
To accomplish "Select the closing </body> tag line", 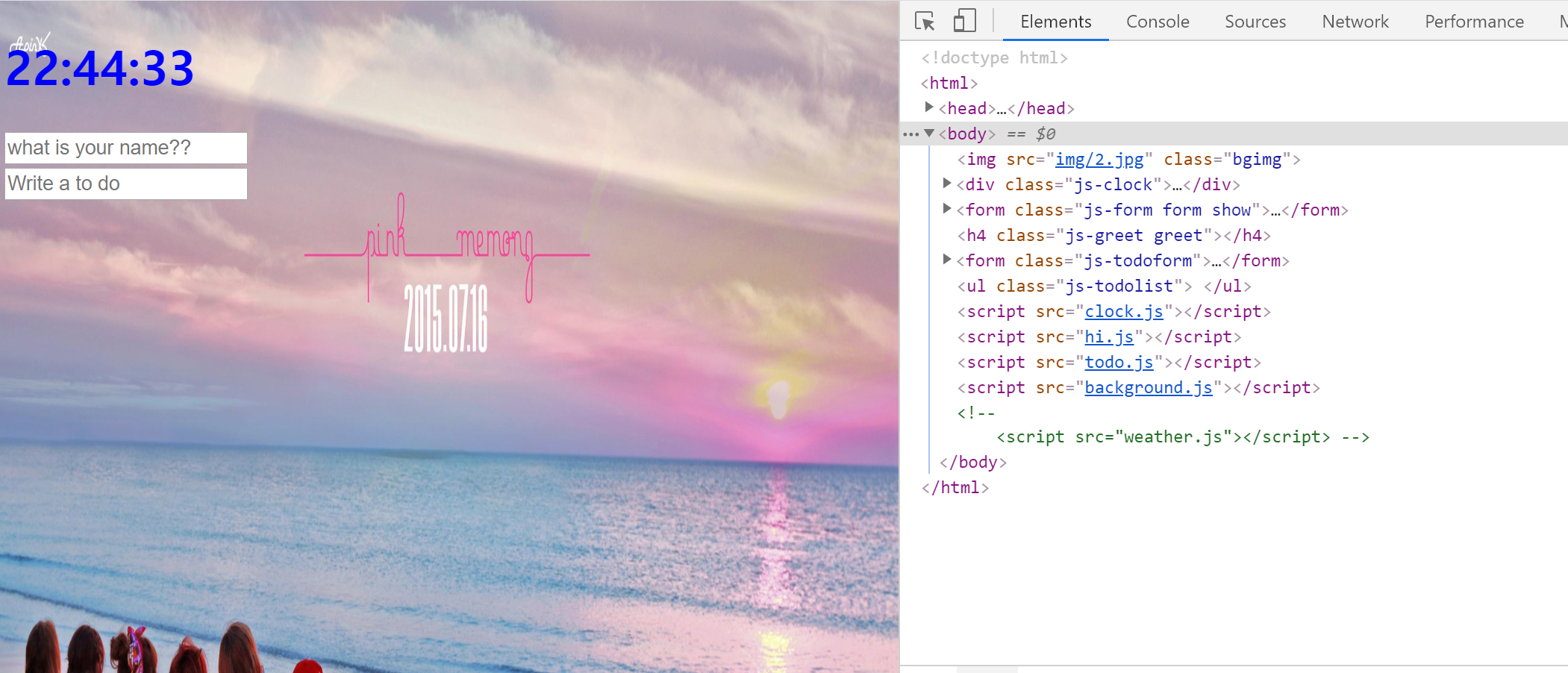I will point(973,462).
